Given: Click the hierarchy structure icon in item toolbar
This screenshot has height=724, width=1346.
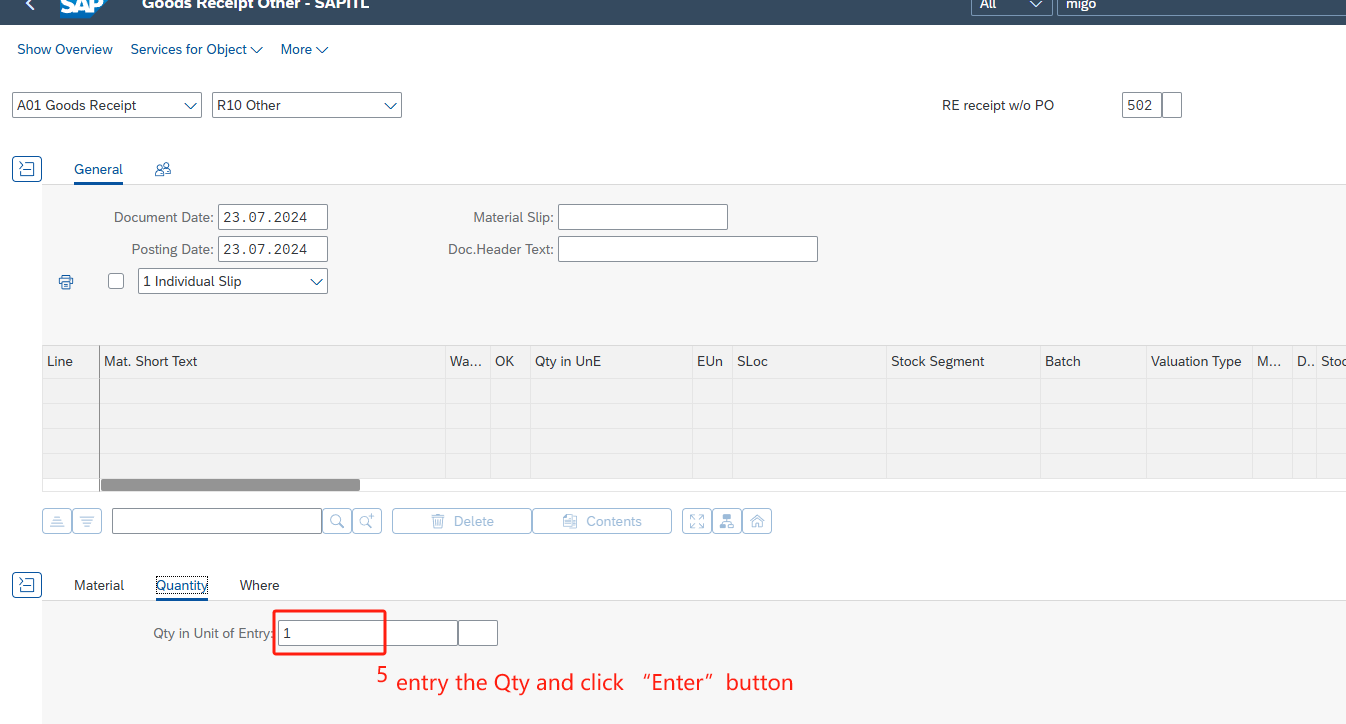Looking at the screenshot, I should pyautogui.click(x=727, y=521).
